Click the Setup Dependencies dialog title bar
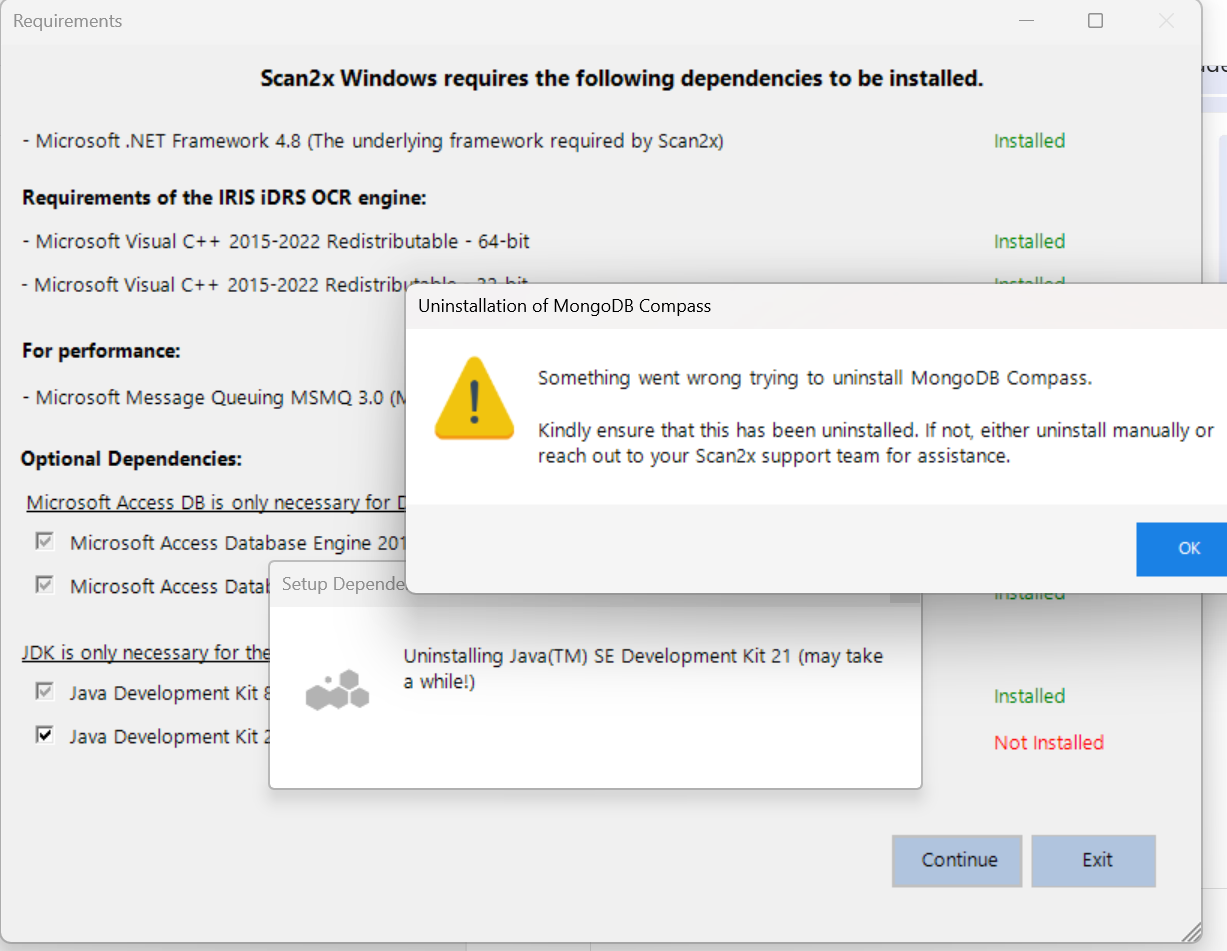Viewport: 1227px width, 951px height. click(x=342, y=584)
